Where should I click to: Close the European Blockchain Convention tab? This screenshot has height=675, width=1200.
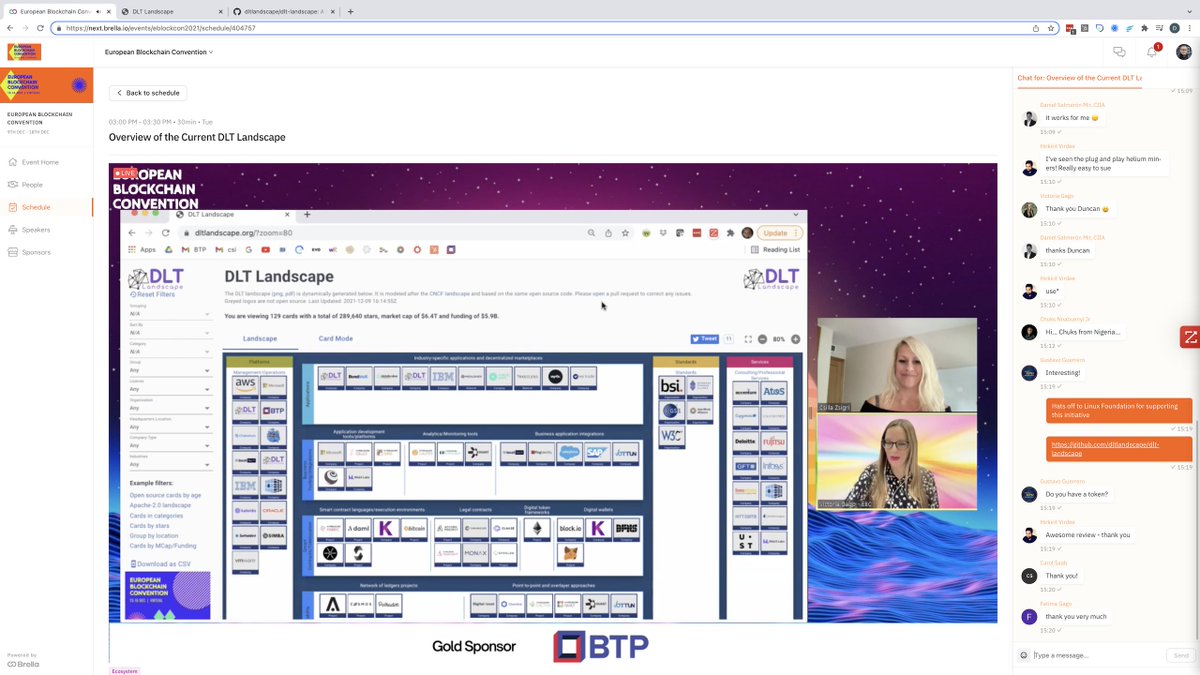click(x=108, y=11)
